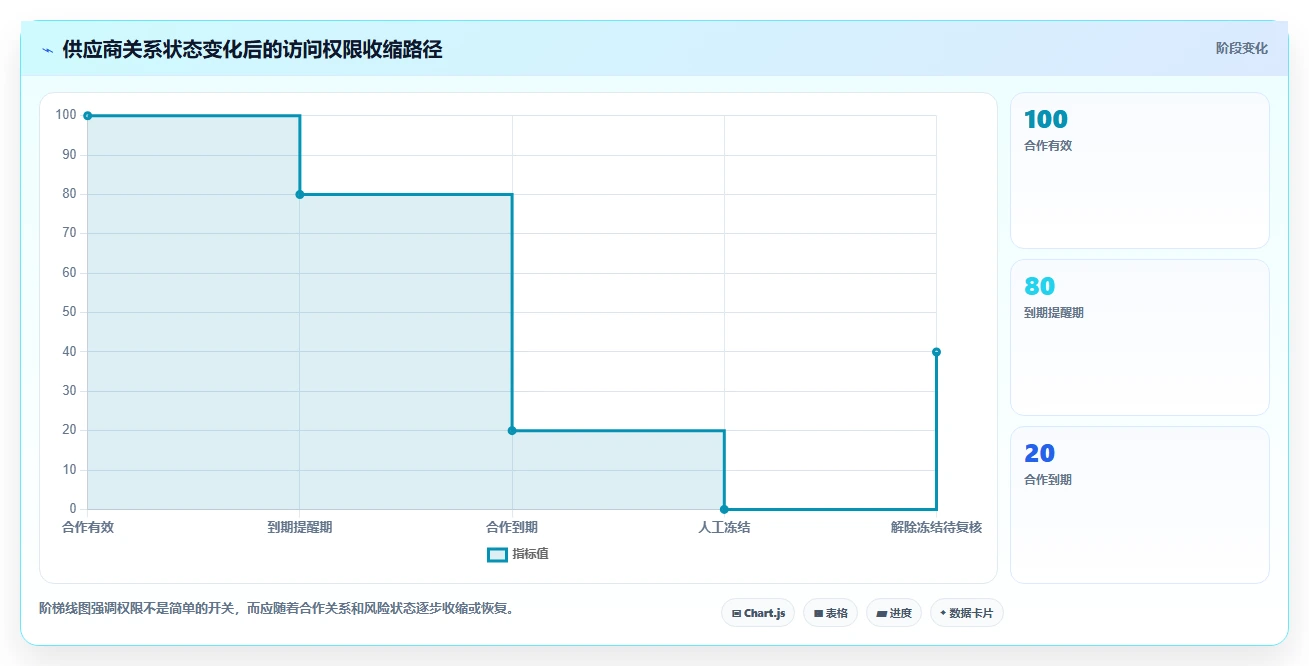Screen dimensions: 1309x666
Task: Open the card showing value 80
Action: pos(1140,337)
